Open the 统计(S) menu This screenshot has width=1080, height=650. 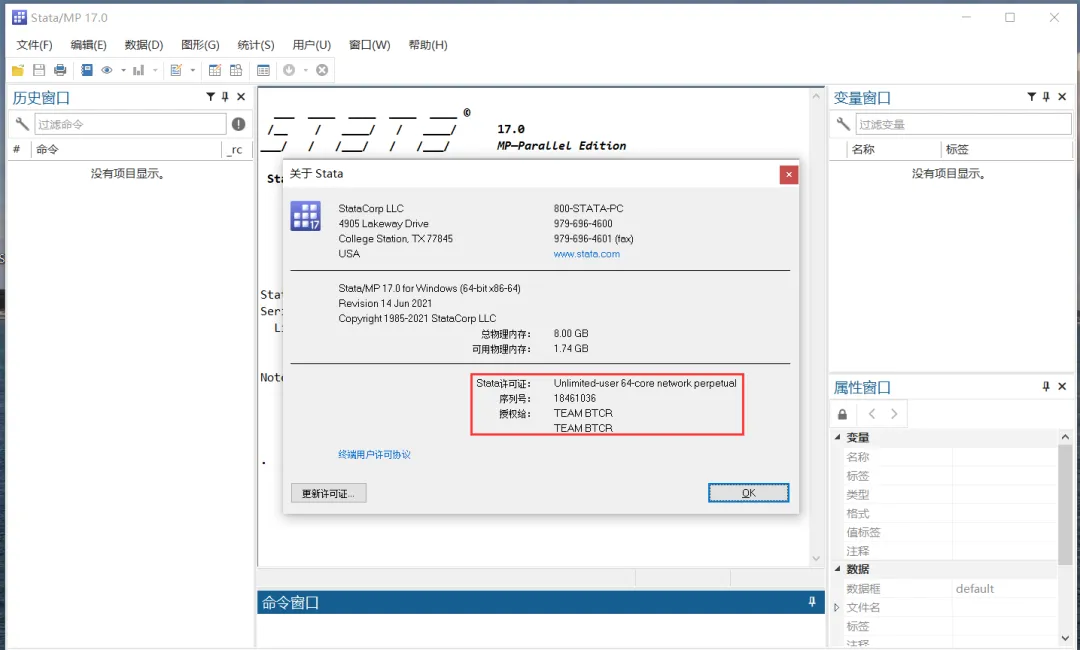256,45
